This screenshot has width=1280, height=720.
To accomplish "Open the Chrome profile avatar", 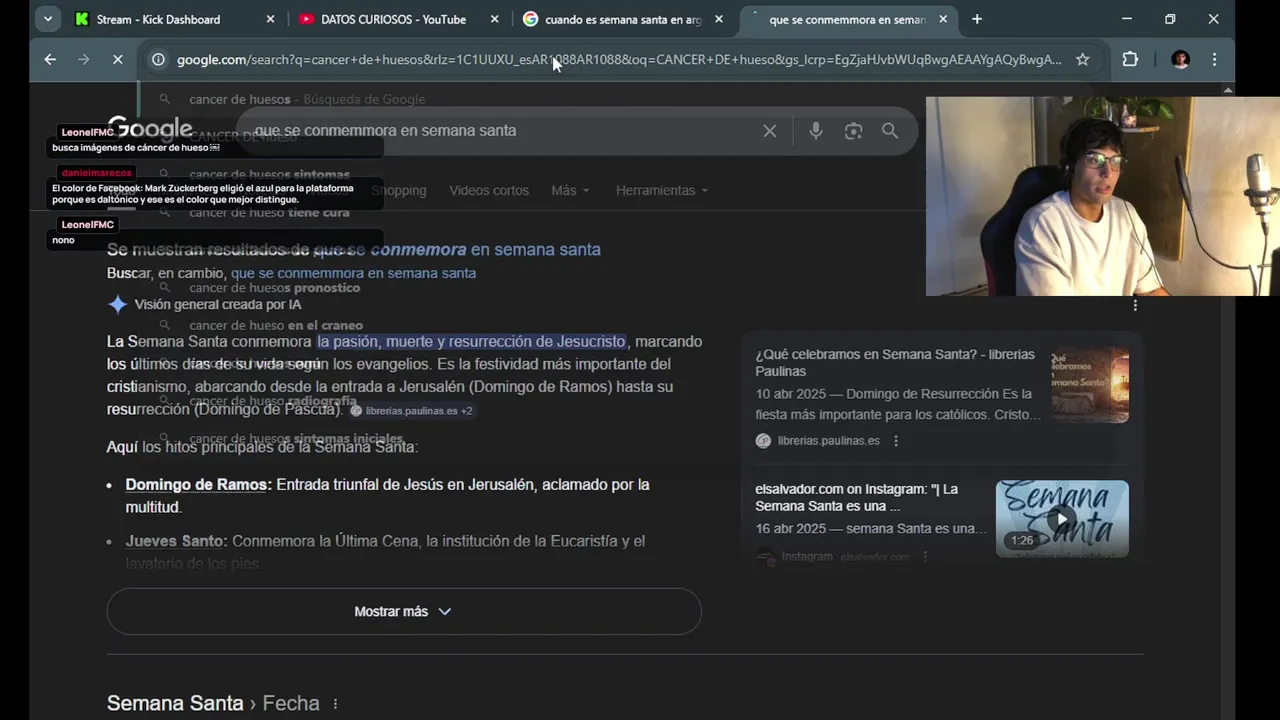I will 1180,60.
